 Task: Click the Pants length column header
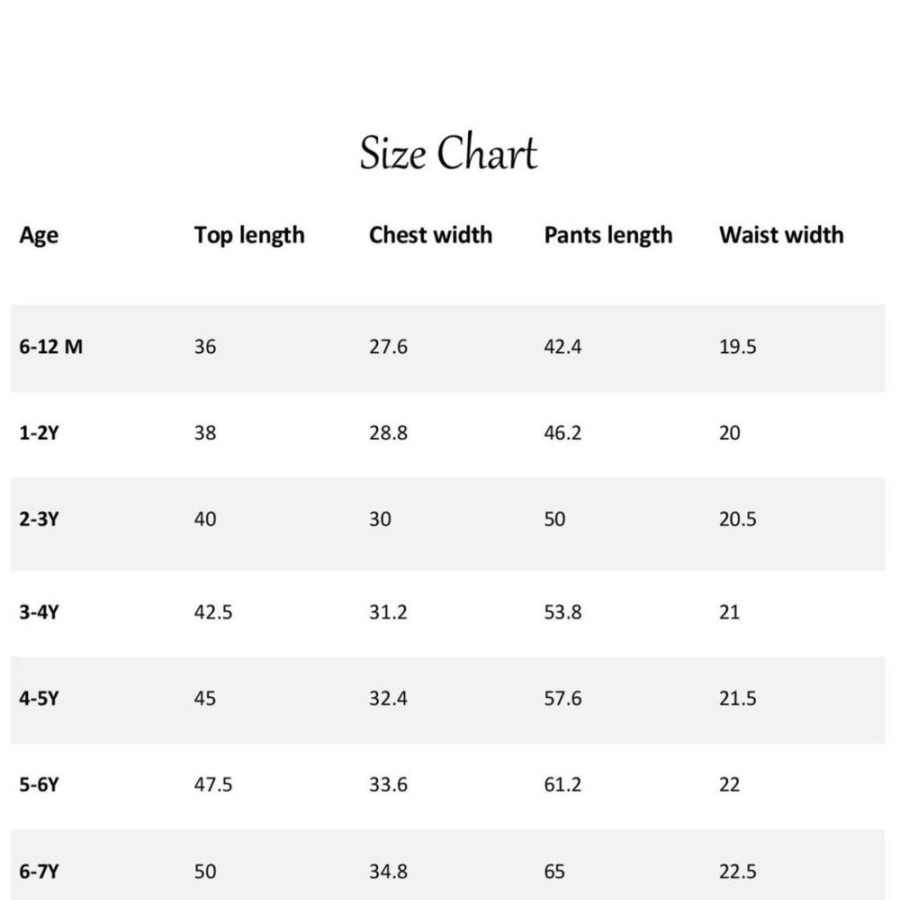(608, 235)
